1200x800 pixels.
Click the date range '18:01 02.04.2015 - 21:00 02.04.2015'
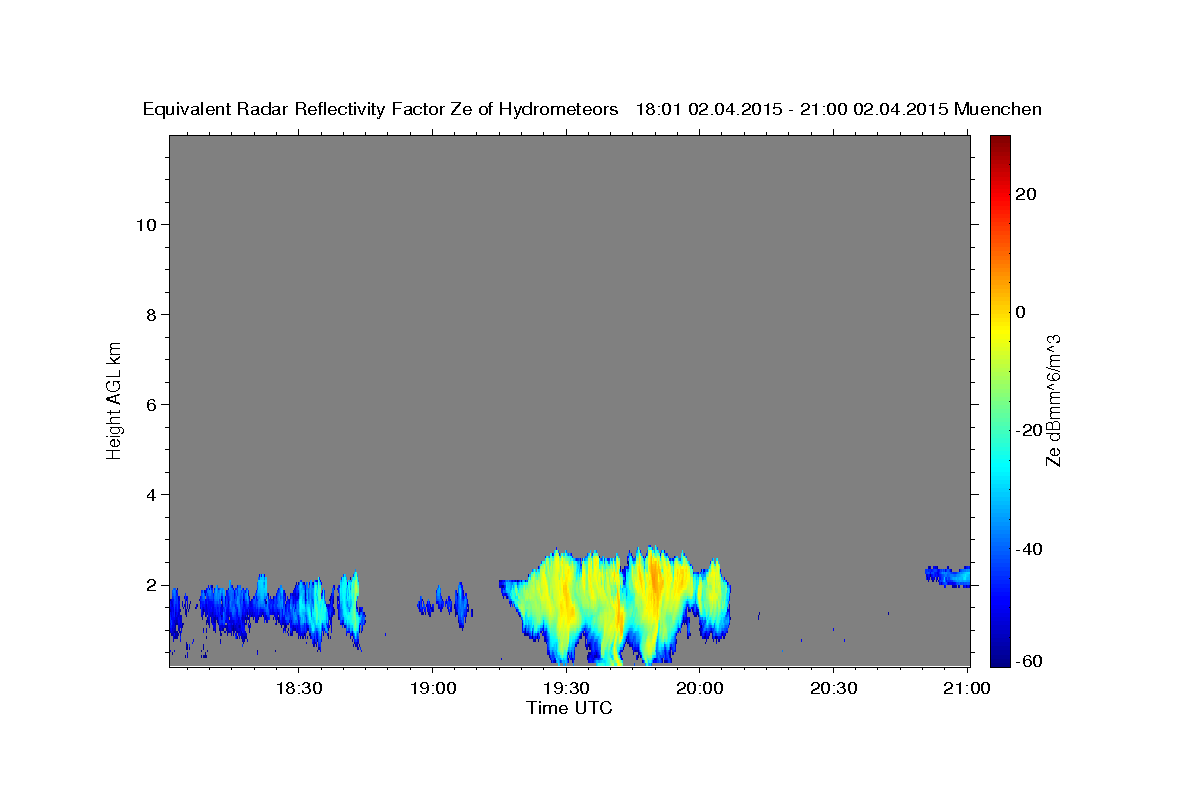click(x=792, y=109)
